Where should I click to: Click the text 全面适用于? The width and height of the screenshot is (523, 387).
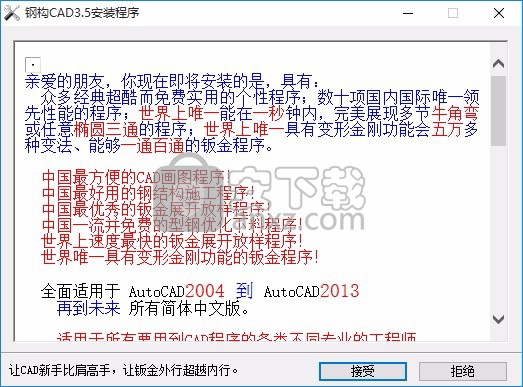click(x=80, y=291)
